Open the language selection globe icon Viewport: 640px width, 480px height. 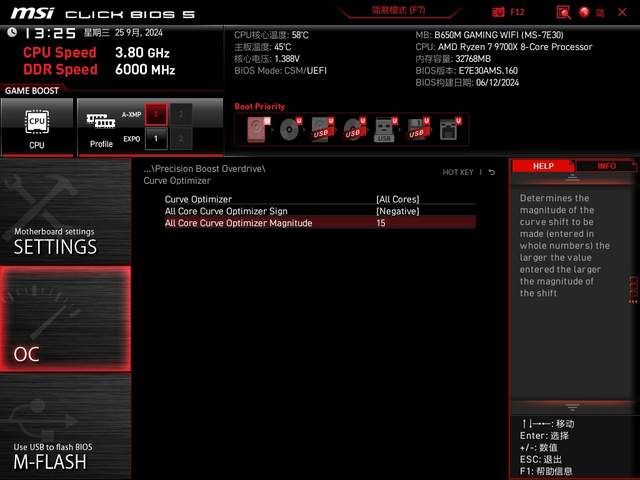584,12
